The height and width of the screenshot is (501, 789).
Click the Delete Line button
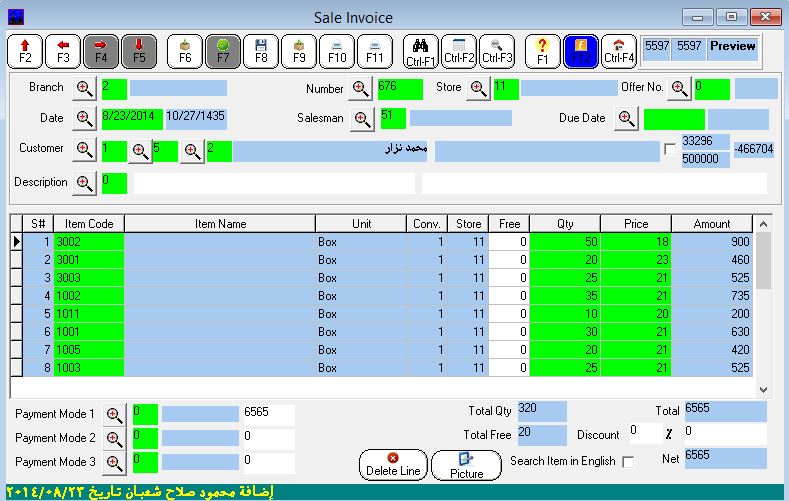pyautogui.click(x=392, y=465)
